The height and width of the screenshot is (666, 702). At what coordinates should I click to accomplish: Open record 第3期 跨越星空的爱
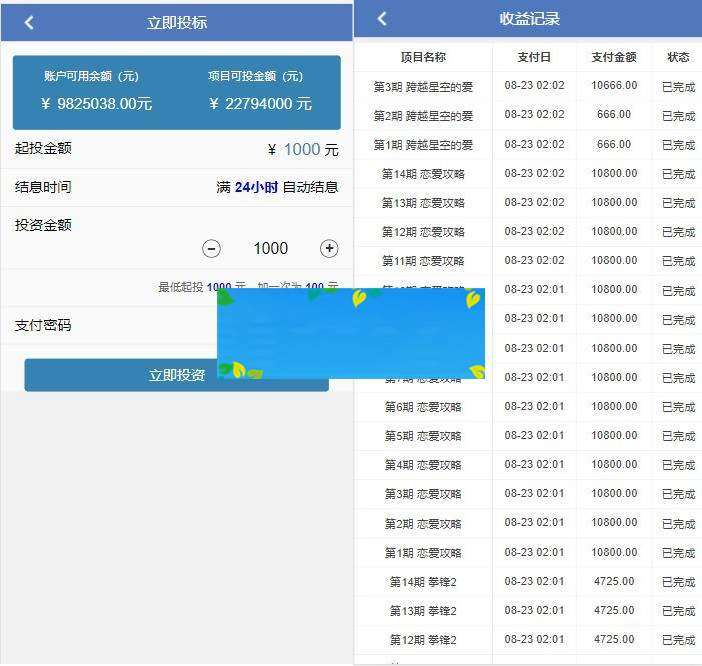pyautogui.click(x=423, y=87)
